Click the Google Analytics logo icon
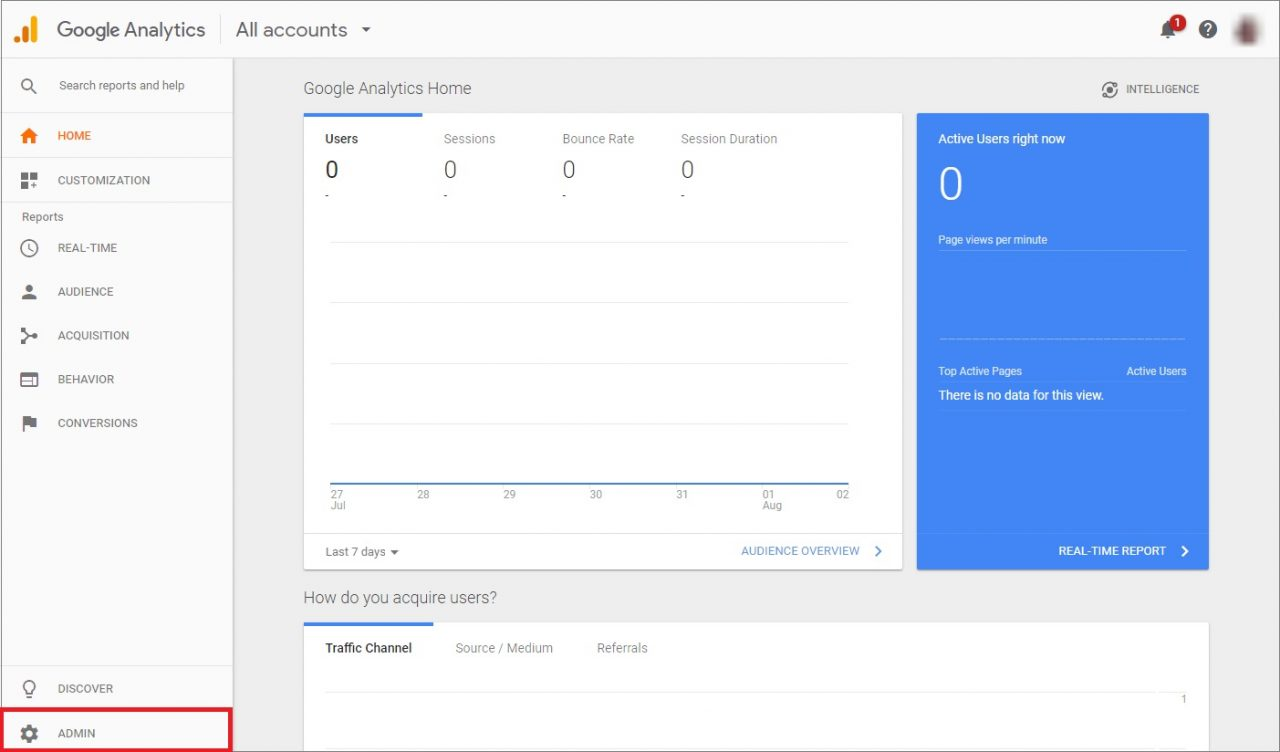Viewport: 1280px width, 752px height. click(x=25, y=30)
